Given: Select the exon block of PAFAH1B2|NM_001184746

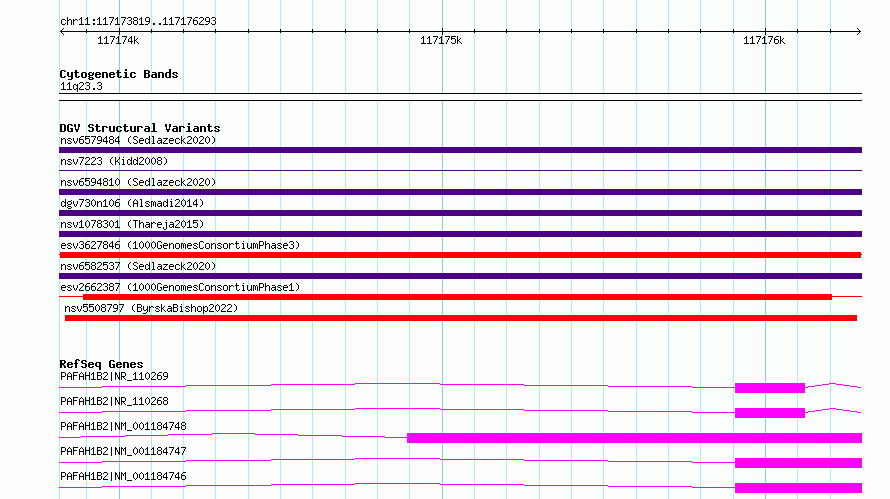Looking at the screenshot, I should tap(799, 488).
